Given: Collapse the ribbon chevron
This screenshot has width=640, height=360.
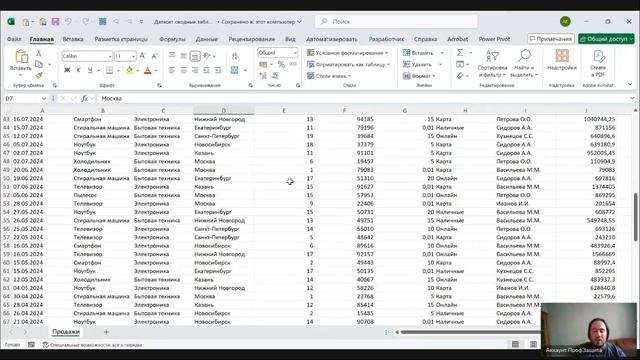Looking at the screenshot, I should point(630,84).
